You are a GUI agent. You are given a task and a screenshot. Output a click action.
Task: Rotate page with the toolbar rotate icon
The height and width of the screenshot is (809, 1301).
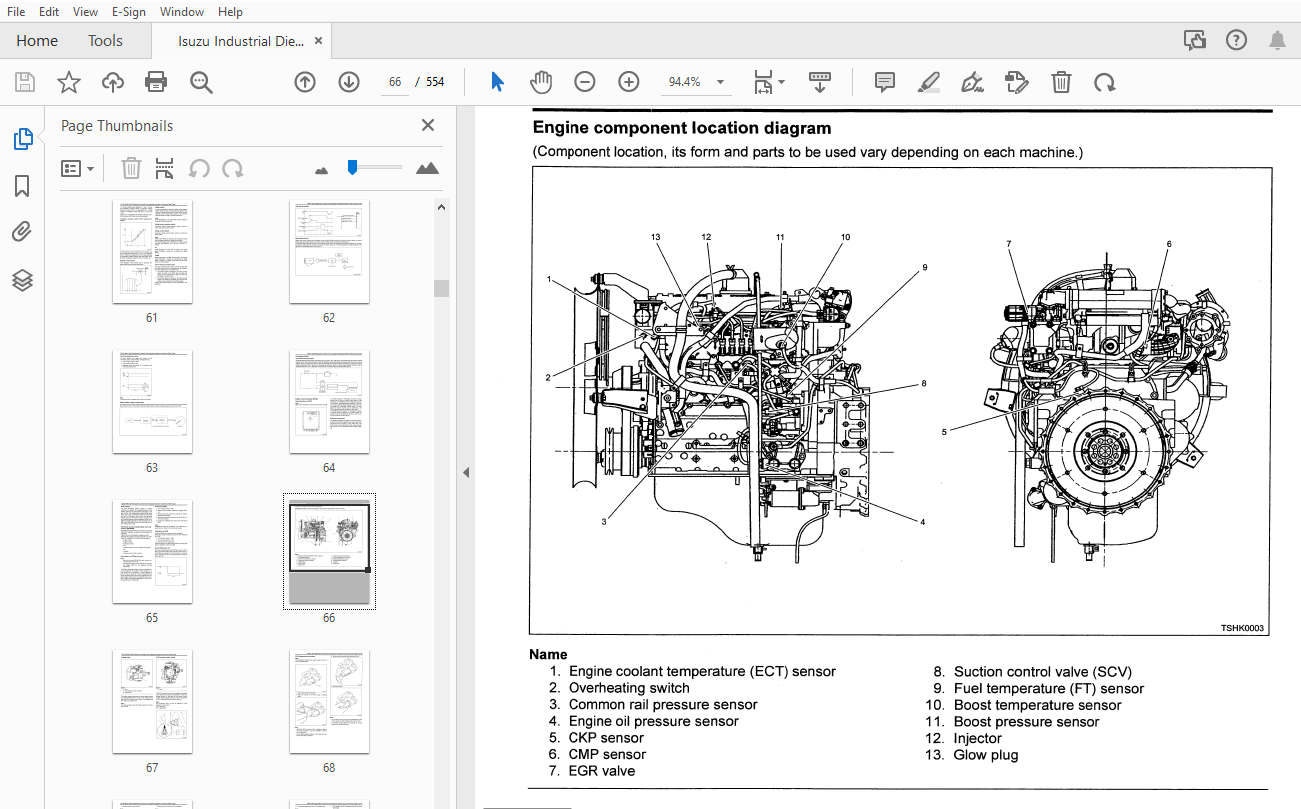click(x=1104, y=82)
